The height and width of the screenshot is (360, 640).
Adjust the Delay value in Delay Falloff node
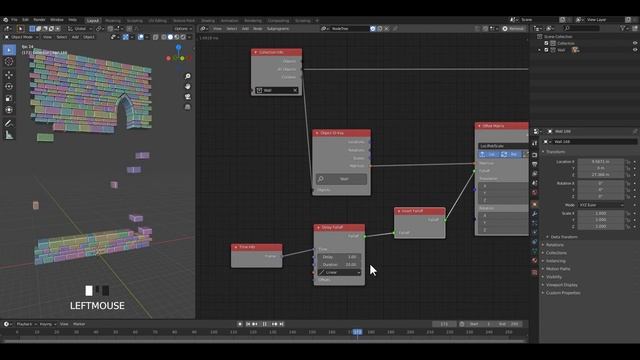pos(340,257)
